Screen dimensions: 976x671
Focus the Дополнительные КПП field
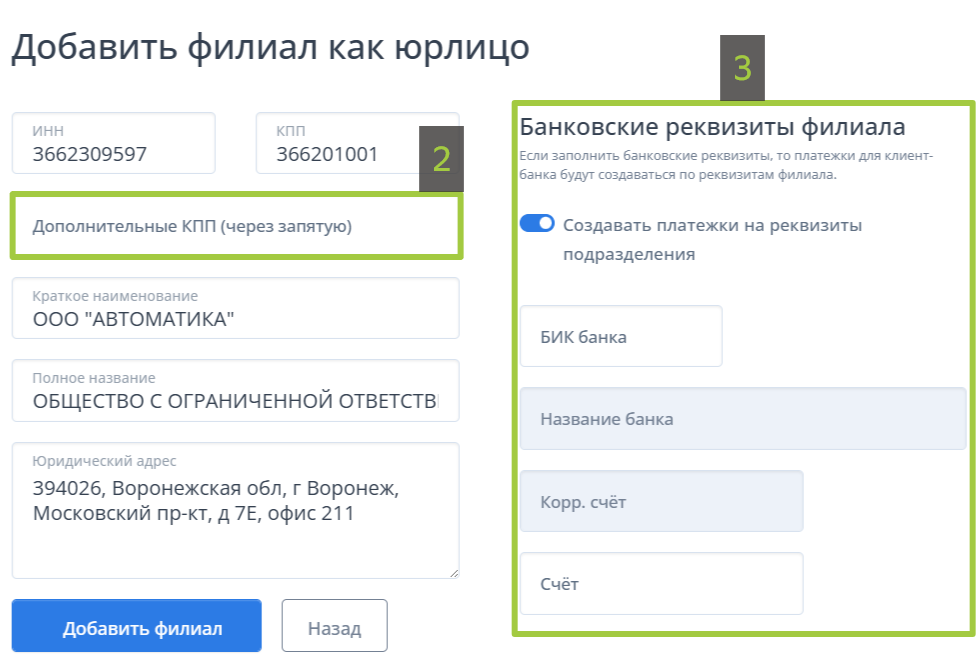236,226
